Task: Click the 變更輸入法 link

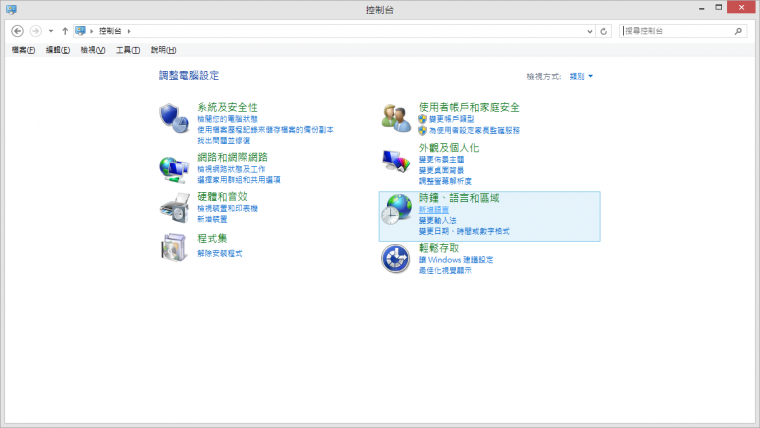Action: pos(438,220)
